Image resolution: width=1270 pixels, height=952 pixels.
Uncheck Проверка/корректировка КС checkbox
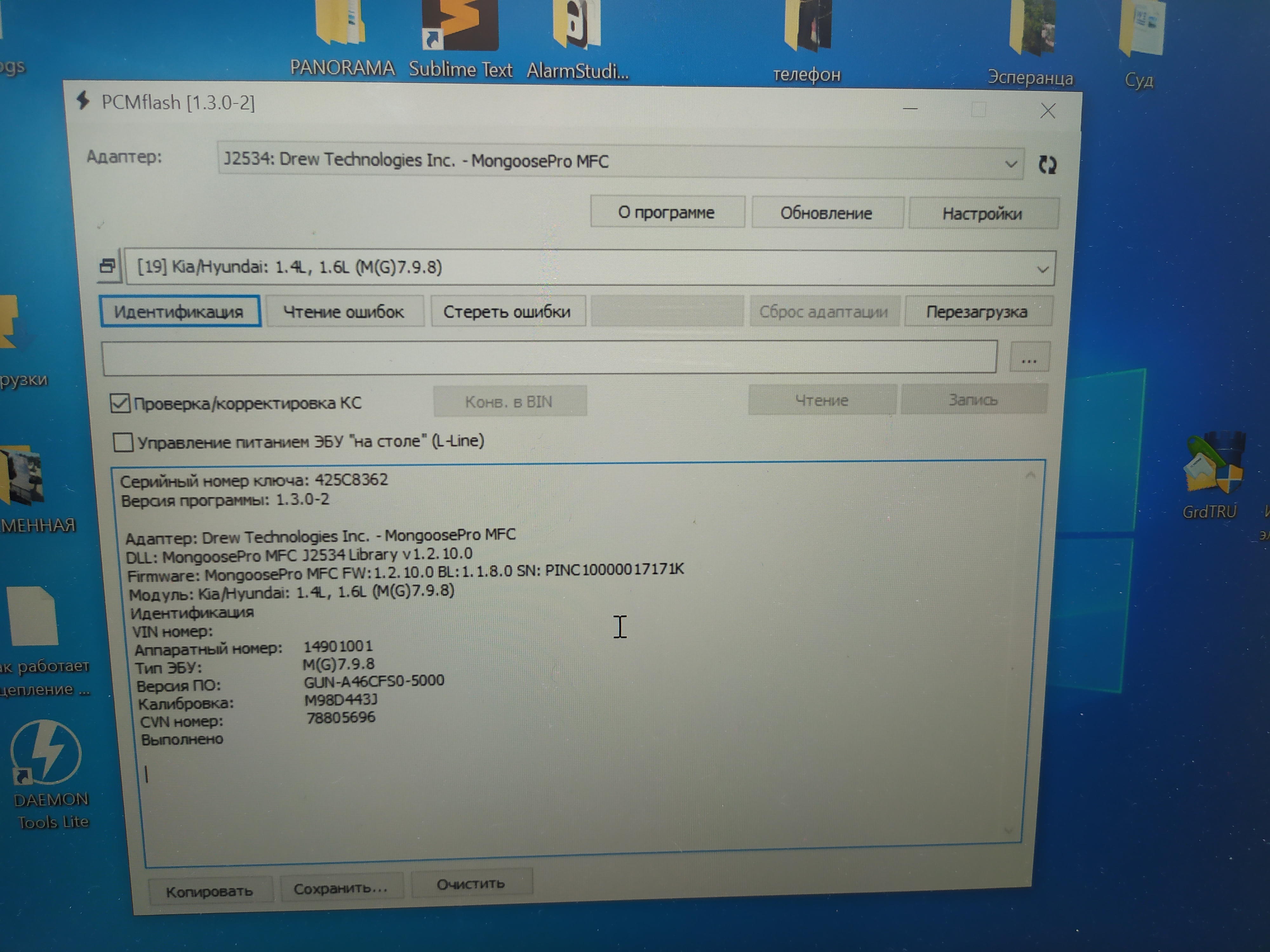click(120, 403)
